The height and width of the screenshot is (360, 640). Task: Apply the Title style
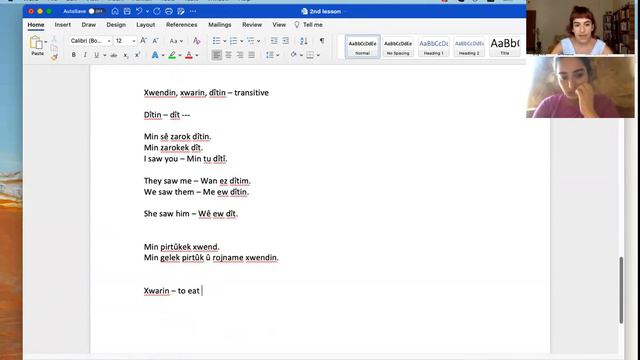(504, 47)
